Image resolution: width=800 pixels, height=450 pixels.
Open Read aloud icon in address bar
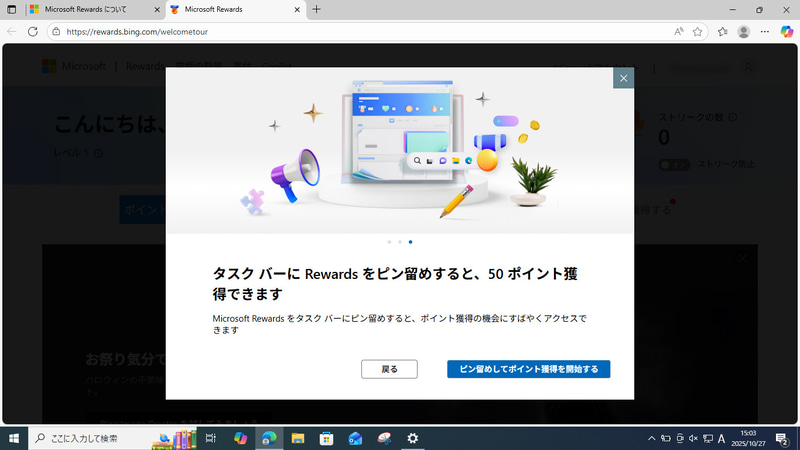pos(679,32)
